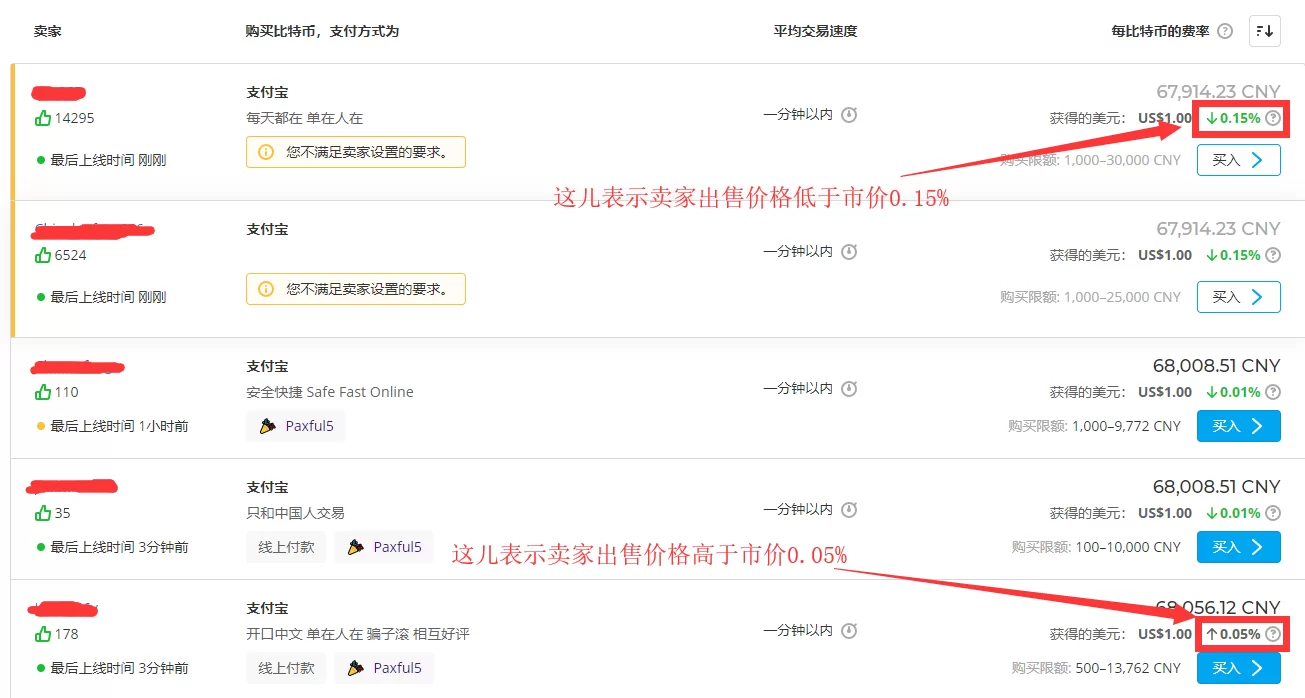The height and width of the screenshot is (698, 1305).
Task: Click the 开口中文 单在人在 骗子滚 相互好评 description
Action: pyautogui.click(x=358, y=634)
